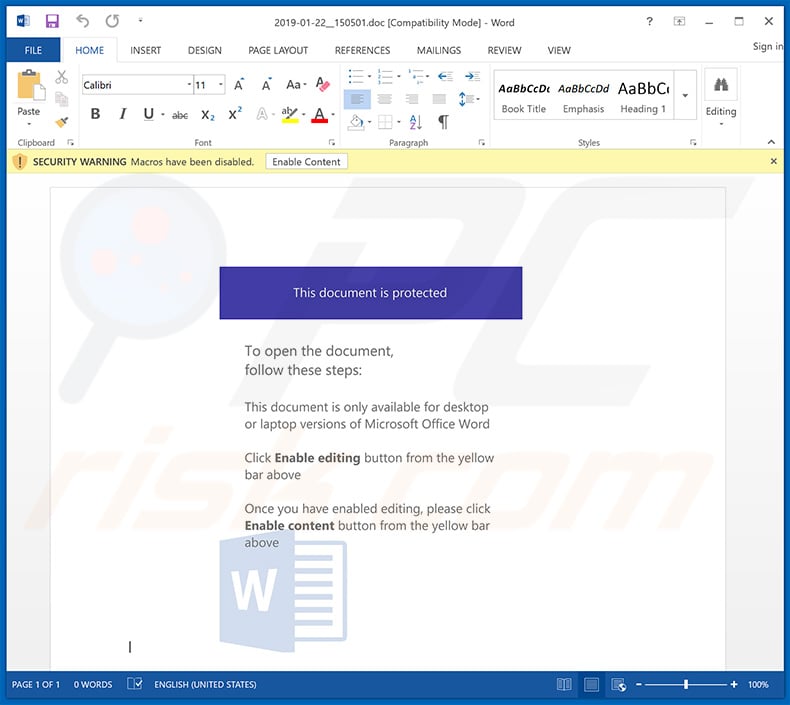The image size is (790, 705).
Task: Switch to Print Layout view in status bar
Action: click(591, 684)
